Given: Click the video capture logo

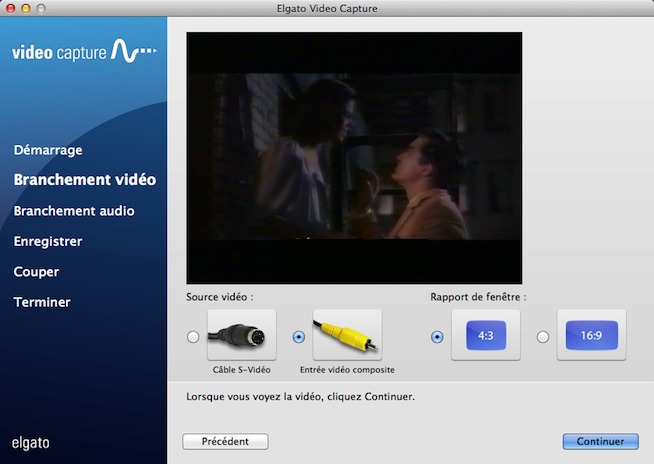Looking at the screenshot, I should pos(84,51).
